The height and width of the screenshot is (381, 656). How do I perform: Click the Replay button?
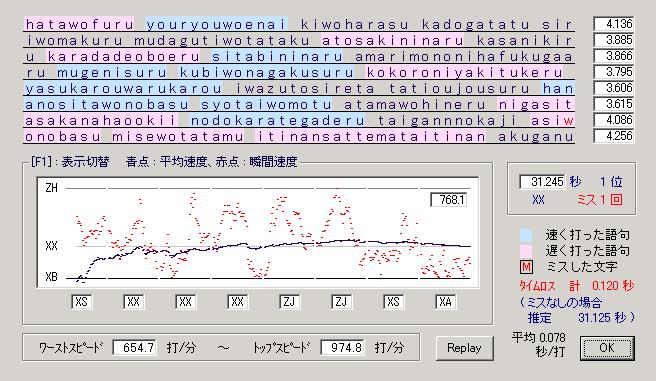tap(464, 348)
